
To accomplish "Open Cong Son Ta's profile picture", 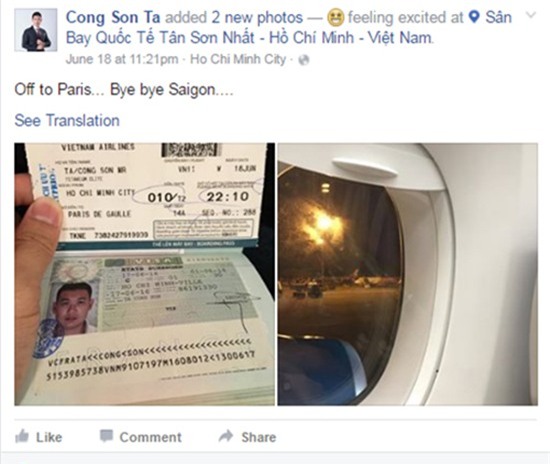I will (36, 30).
